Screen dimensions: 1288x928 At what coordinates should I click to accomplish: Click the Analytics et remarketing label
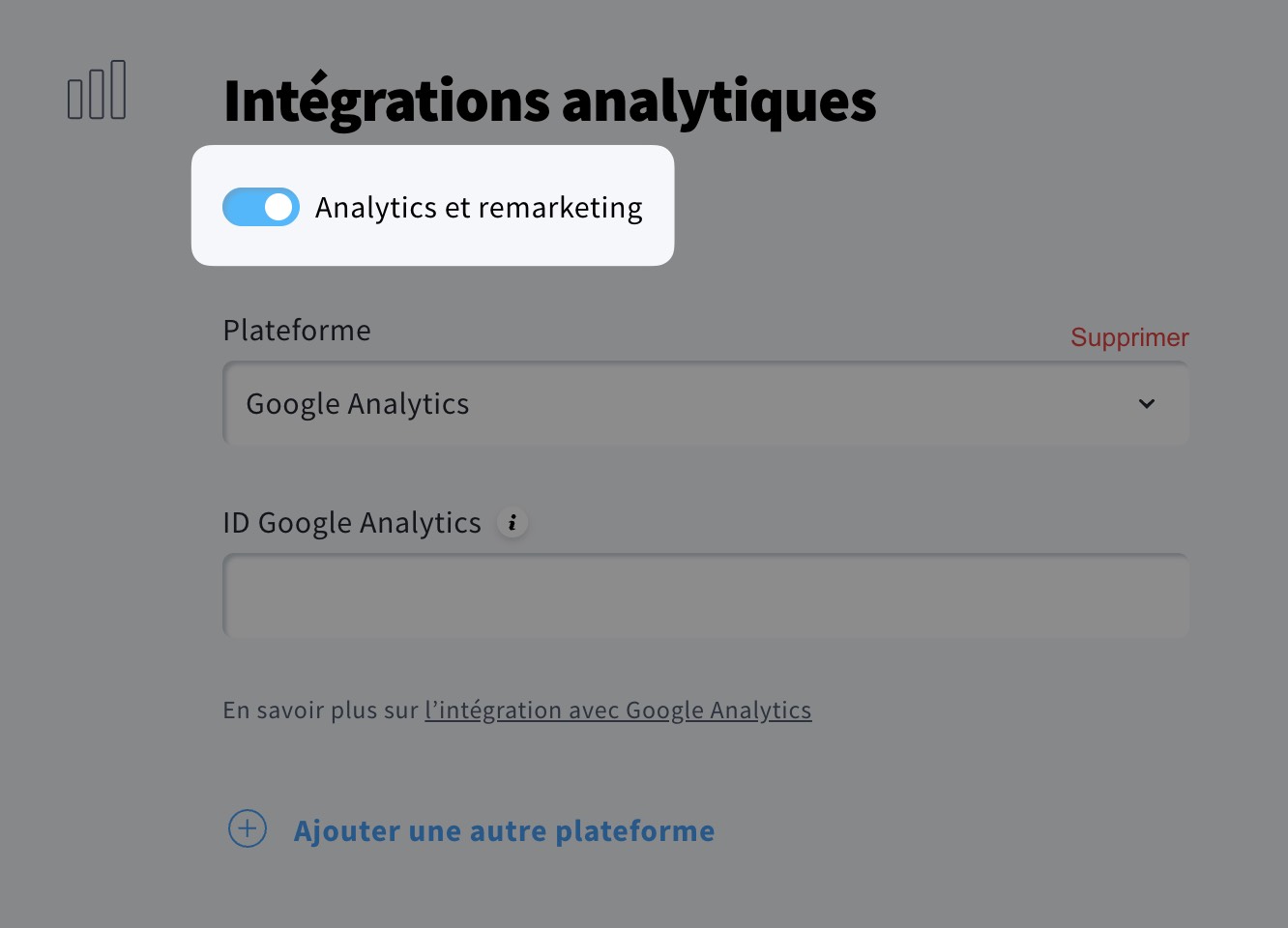(x=479, y=206)
